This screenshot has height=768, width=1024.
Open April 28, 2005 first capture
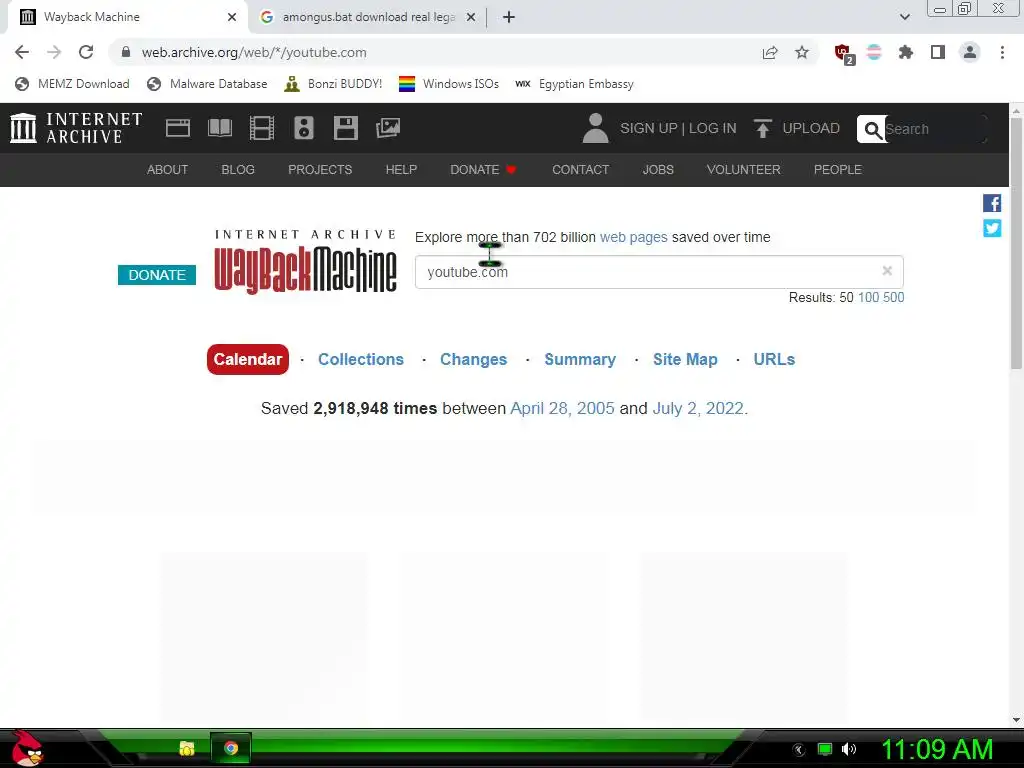click(562, 408)
